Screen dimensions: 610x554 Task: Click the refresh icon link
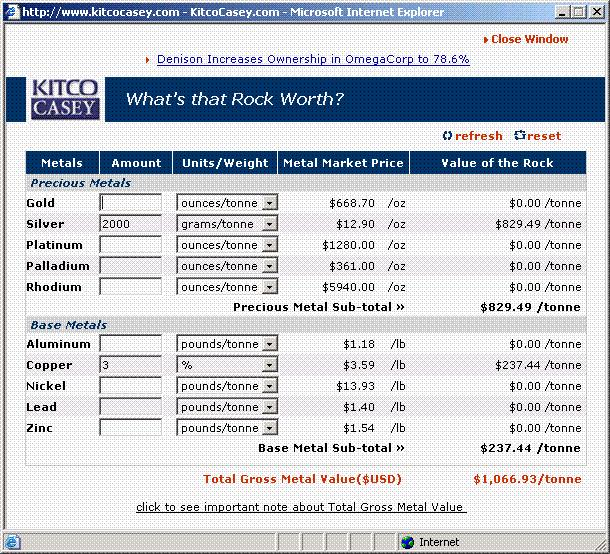pos(473,136)
